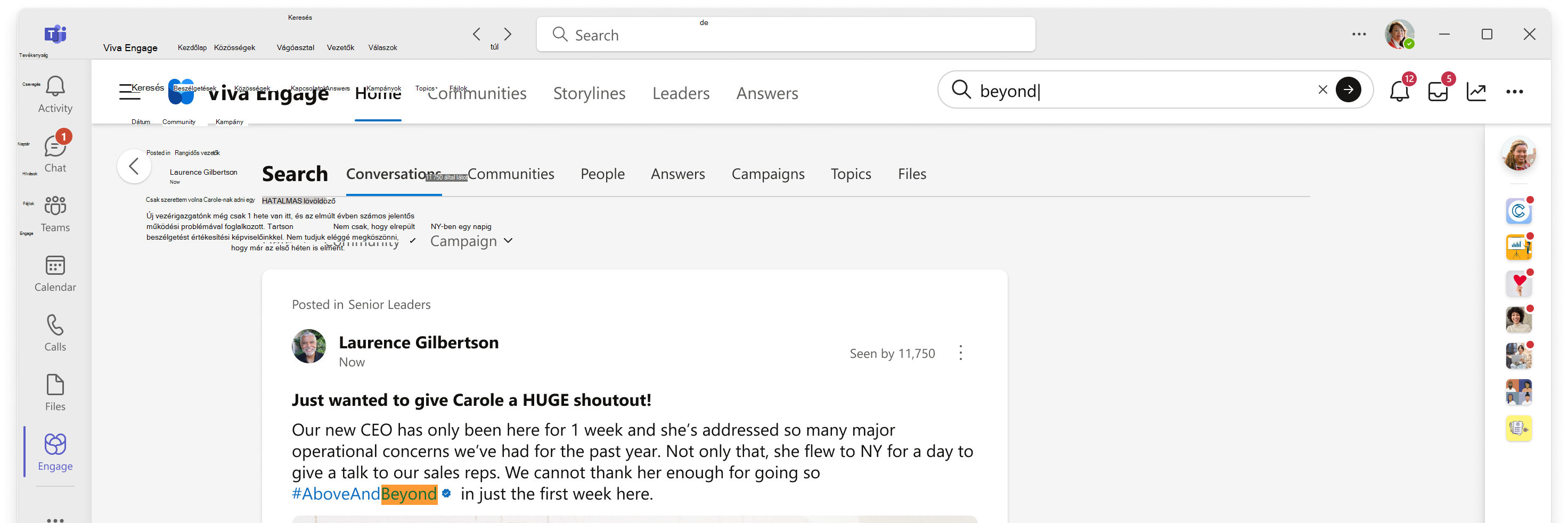Viewport: 1568px width, 523px height.
Task: Open Viva Engage more options ellipsis
Action: (1514, 92)
